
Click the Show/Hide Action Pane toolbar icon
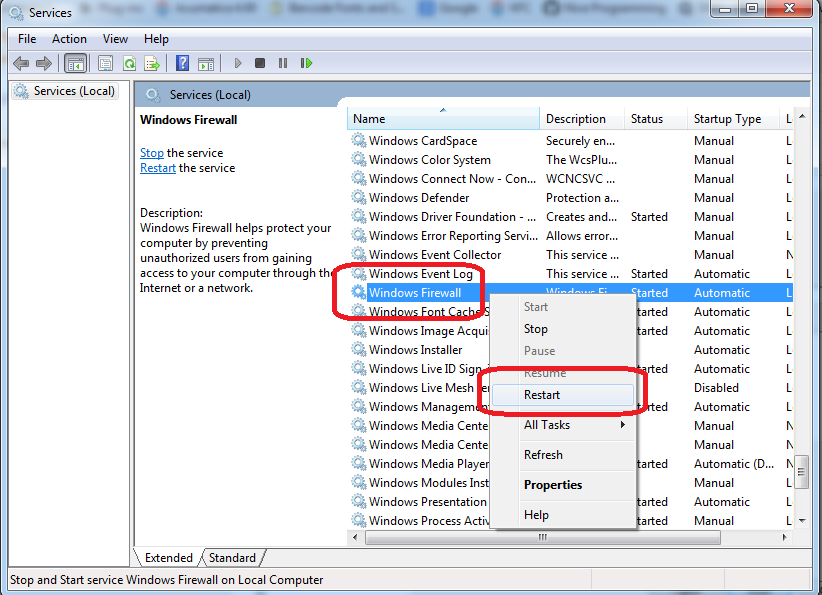[x=206, y=64]
